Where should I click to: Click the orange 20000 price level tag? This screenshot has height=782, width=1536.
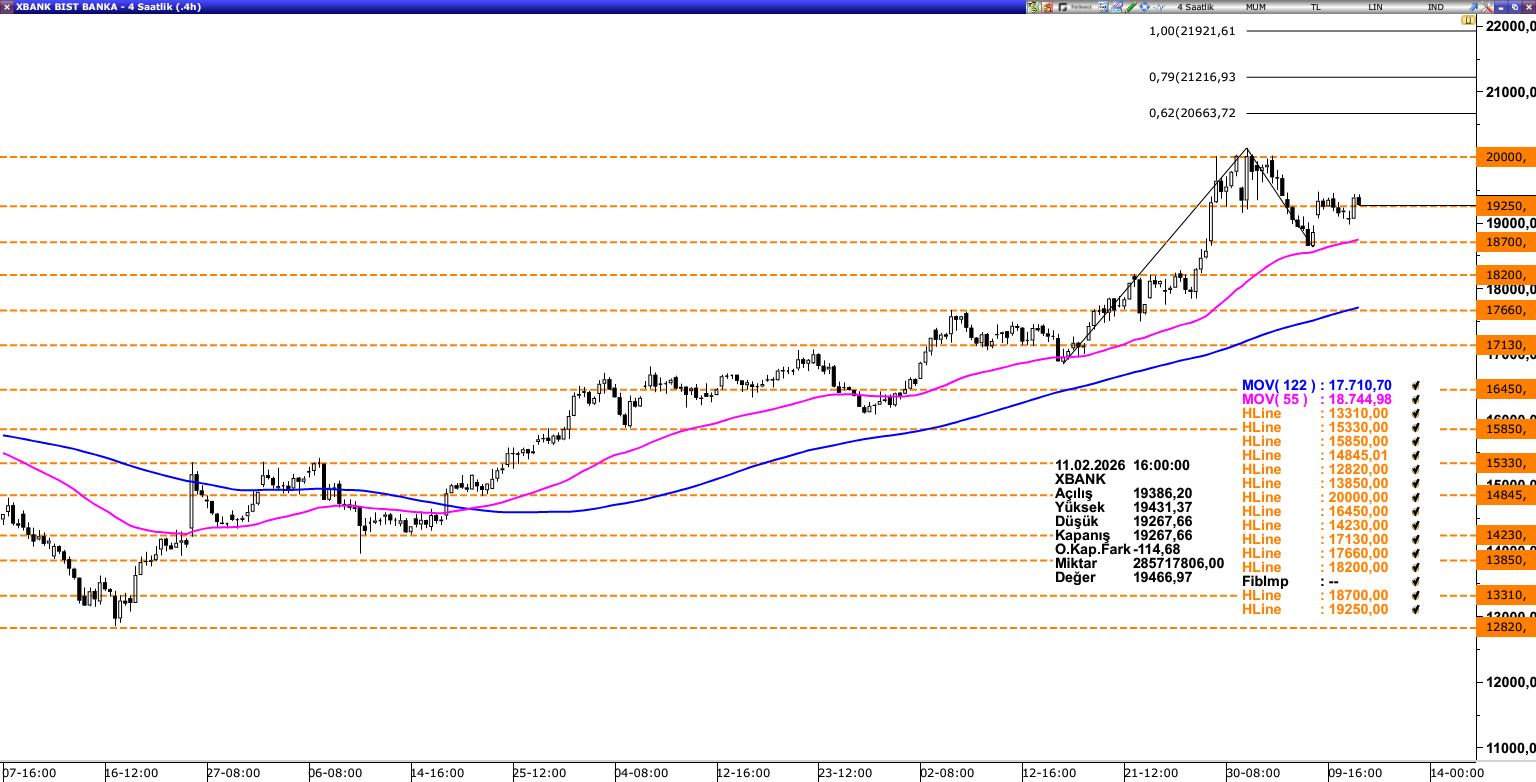point(1504,157)
